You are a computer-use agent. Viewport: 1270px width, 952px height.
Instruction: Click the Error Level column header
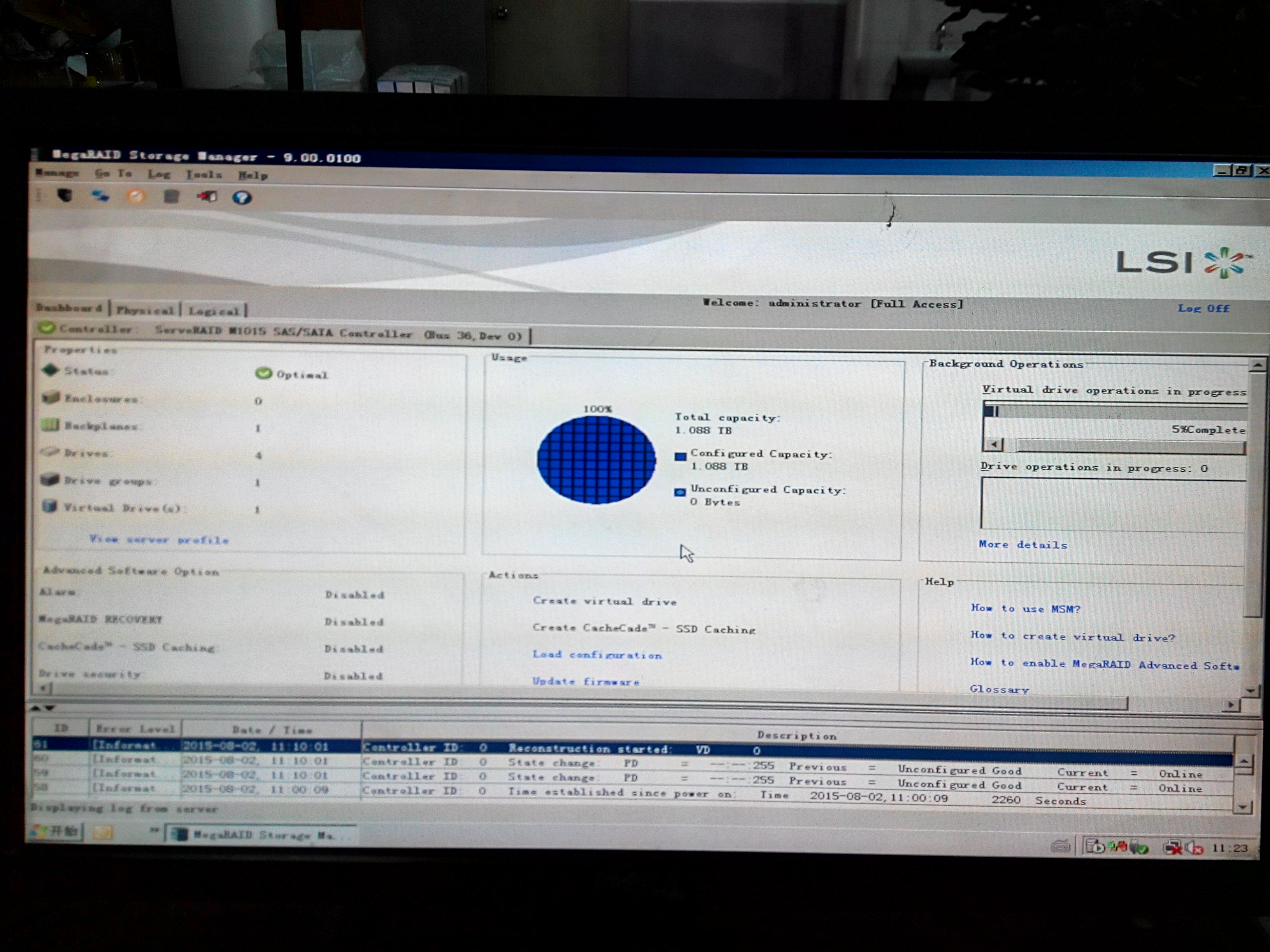135,729
